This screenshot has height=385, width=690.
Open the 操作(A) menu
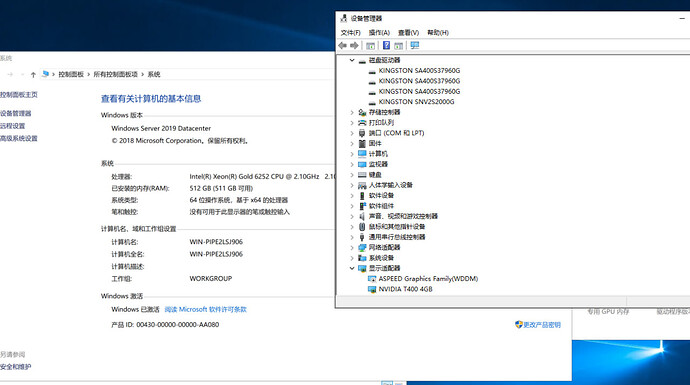(x=379, y=33)
